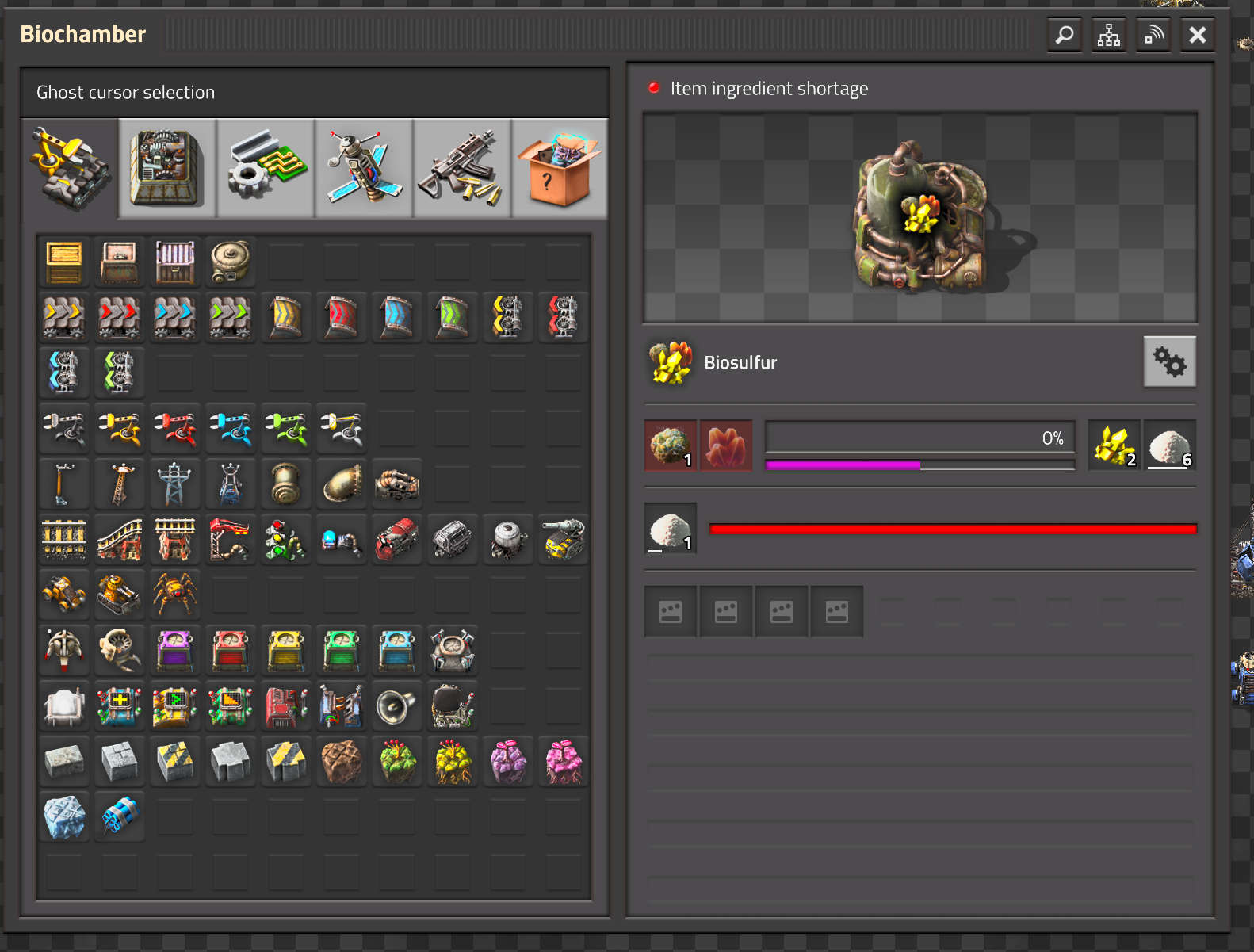Switch to the Space category tab

[x=364, y=169]
